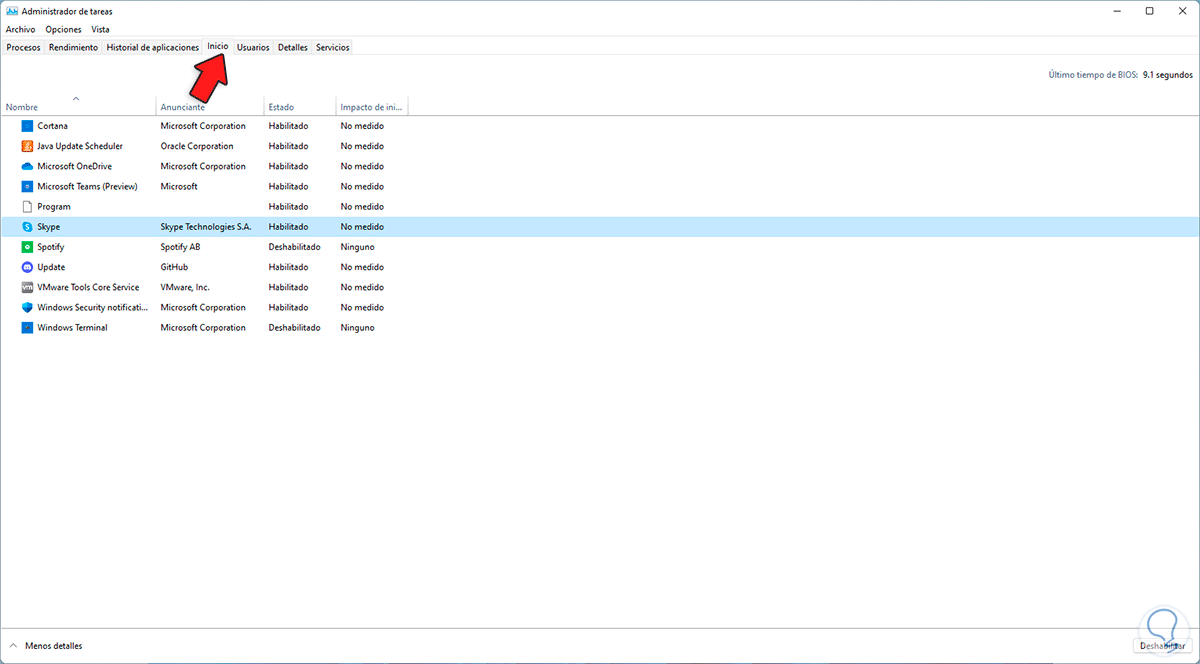This screenshot has width=1200, height=664.
Task: Select VMware Tools Core Service entry
Action: (88, 287)
